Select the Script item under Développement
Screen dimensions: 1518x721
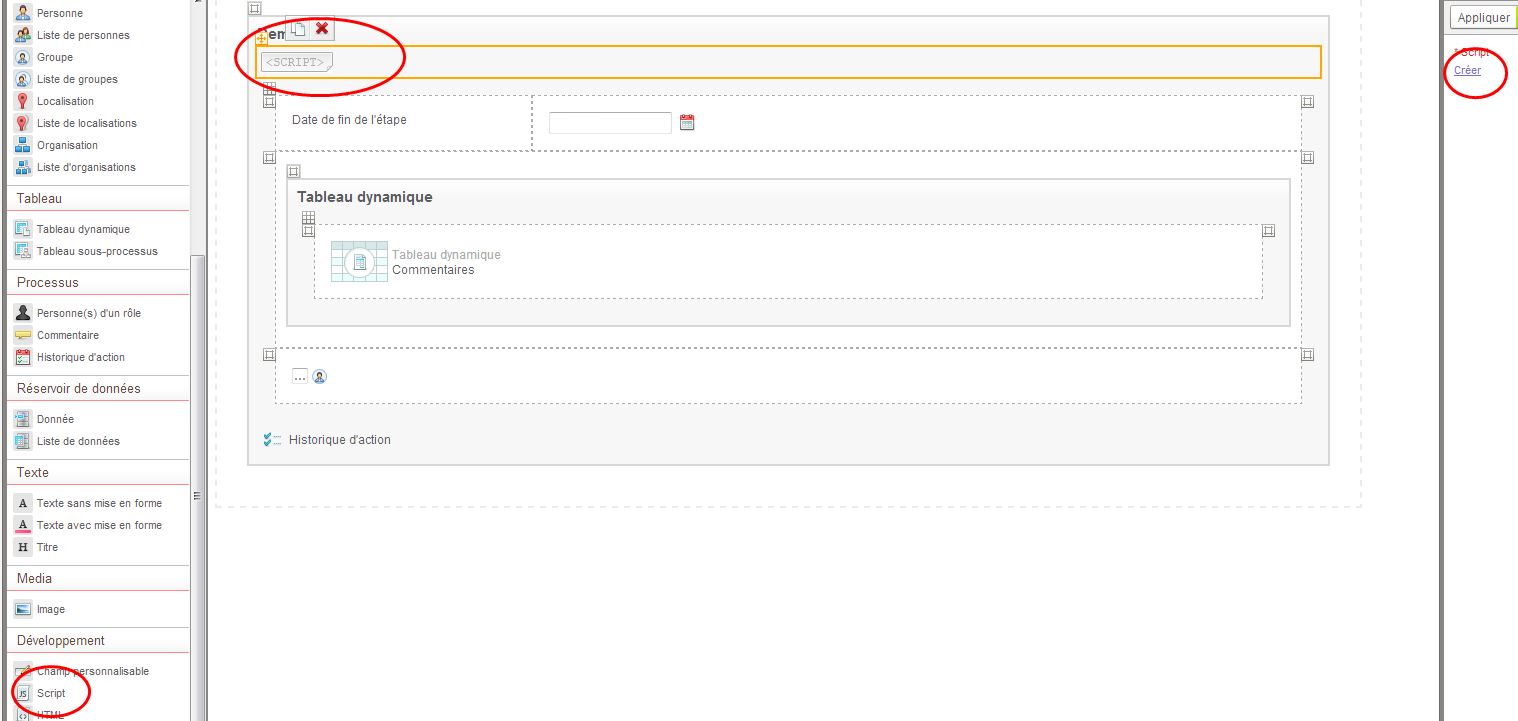[40, 693]
